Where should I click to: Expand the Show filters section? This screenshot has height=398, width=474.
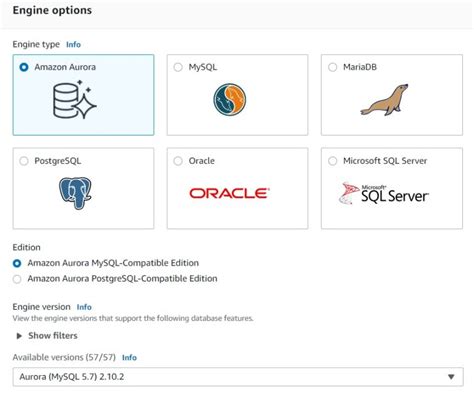coord(47,336)
